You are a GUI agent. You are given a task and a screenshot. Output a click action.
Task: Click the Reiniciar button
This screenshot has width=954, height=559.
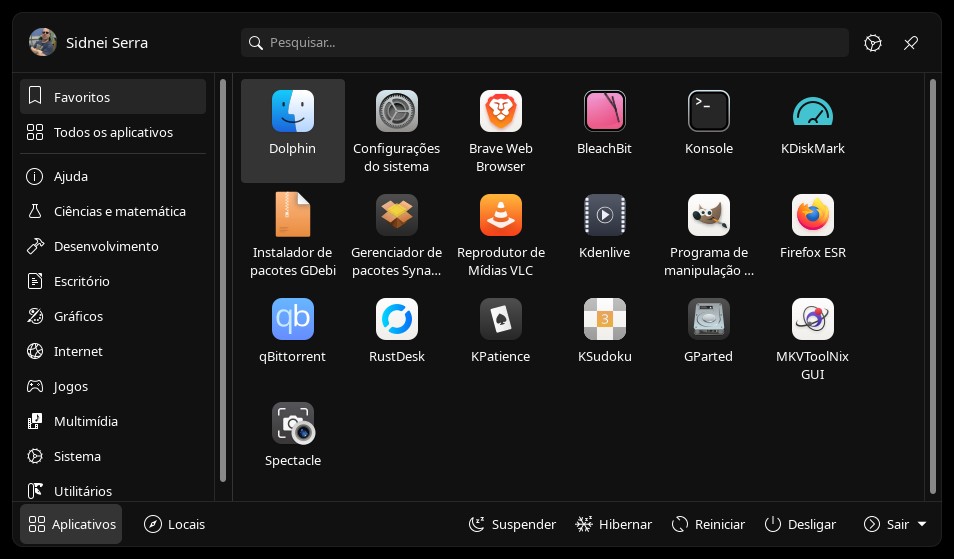708,524
